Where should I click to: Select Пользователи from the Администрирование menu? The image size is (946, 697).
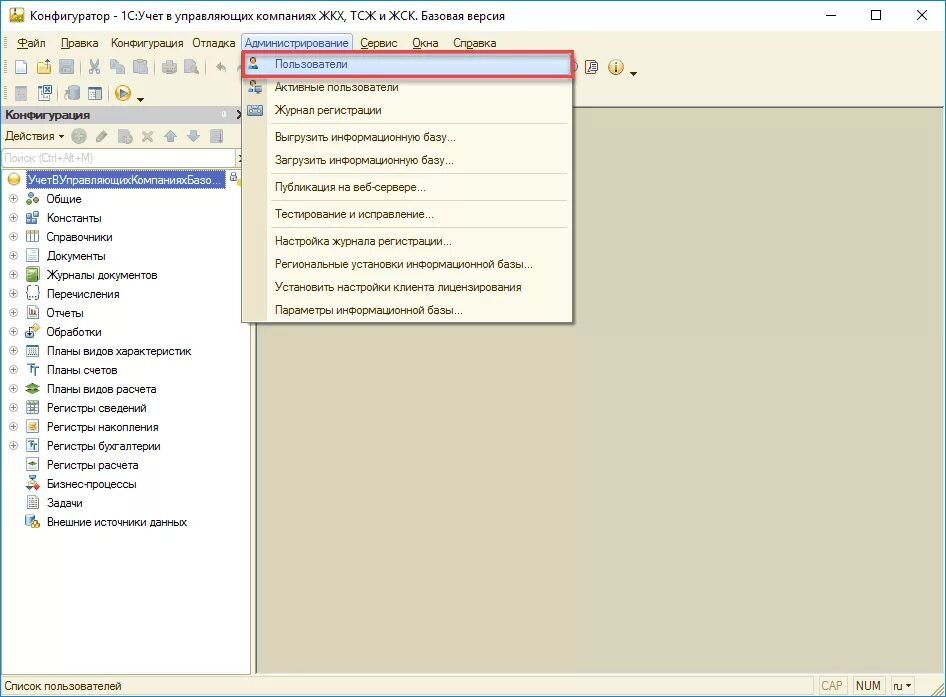pyautogui.click(x=407, y=64)
